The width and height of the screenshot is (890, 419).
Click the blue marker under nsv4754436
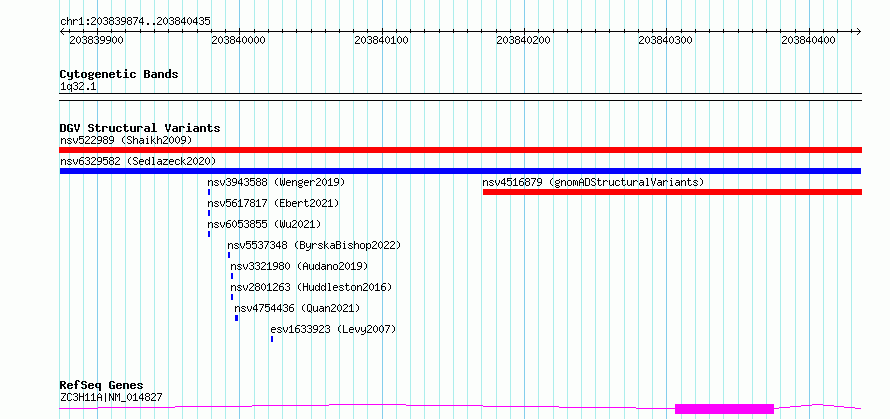(237, 318)
